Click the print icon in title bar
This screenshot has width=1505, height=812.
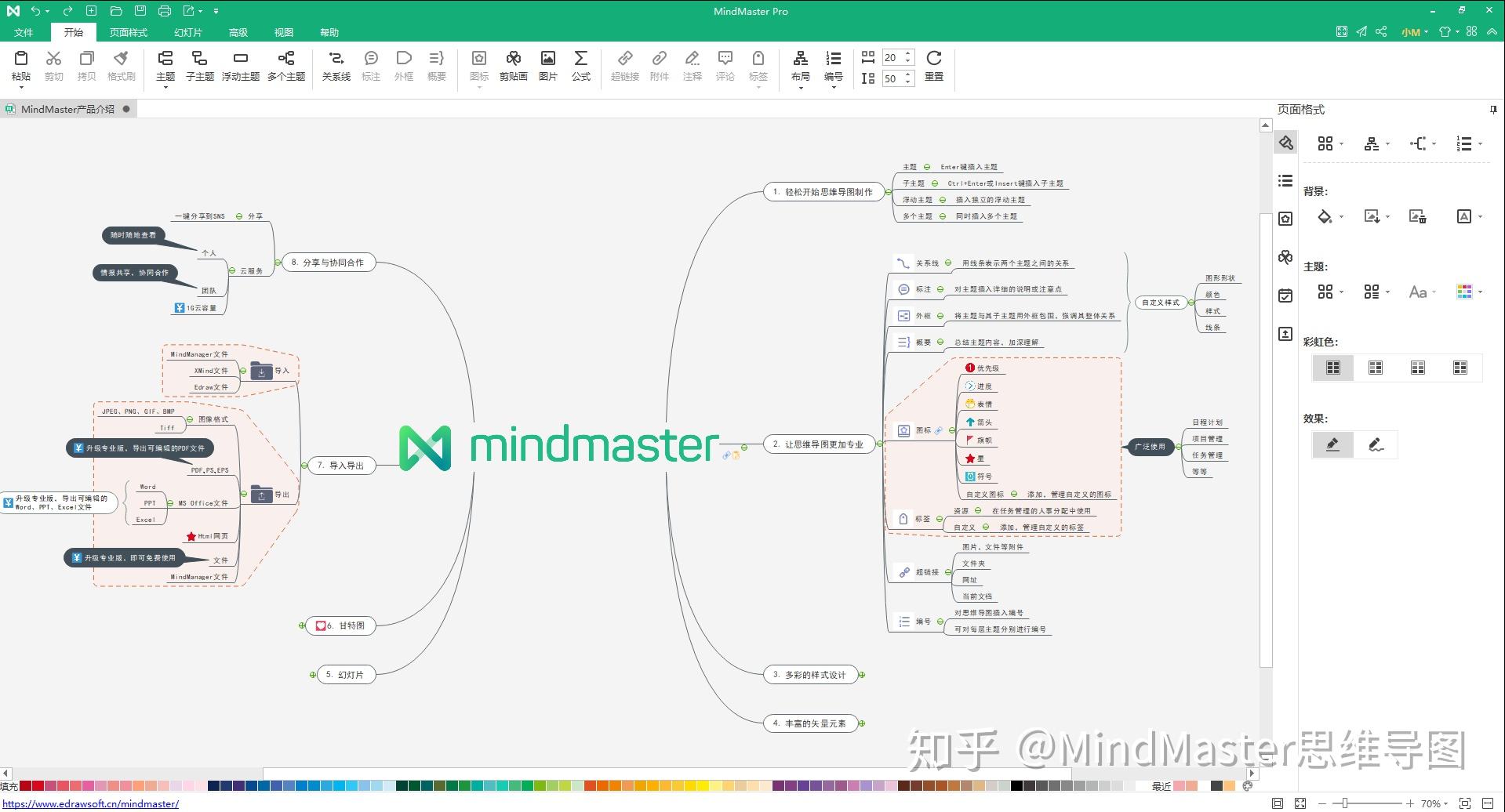coord(164,11)
